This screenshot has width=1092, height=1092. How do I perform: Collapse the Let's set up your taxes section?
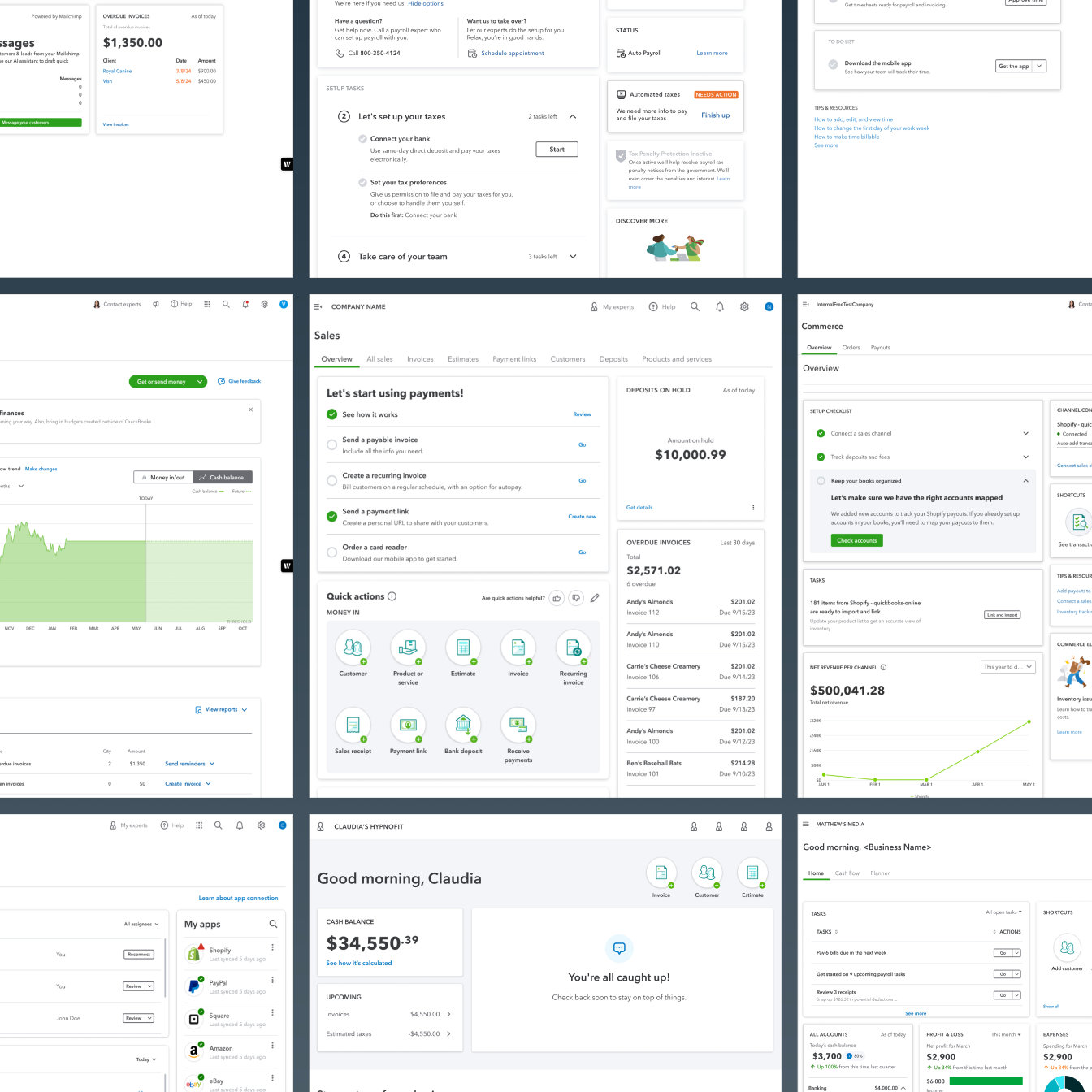(x=573, y=116)
